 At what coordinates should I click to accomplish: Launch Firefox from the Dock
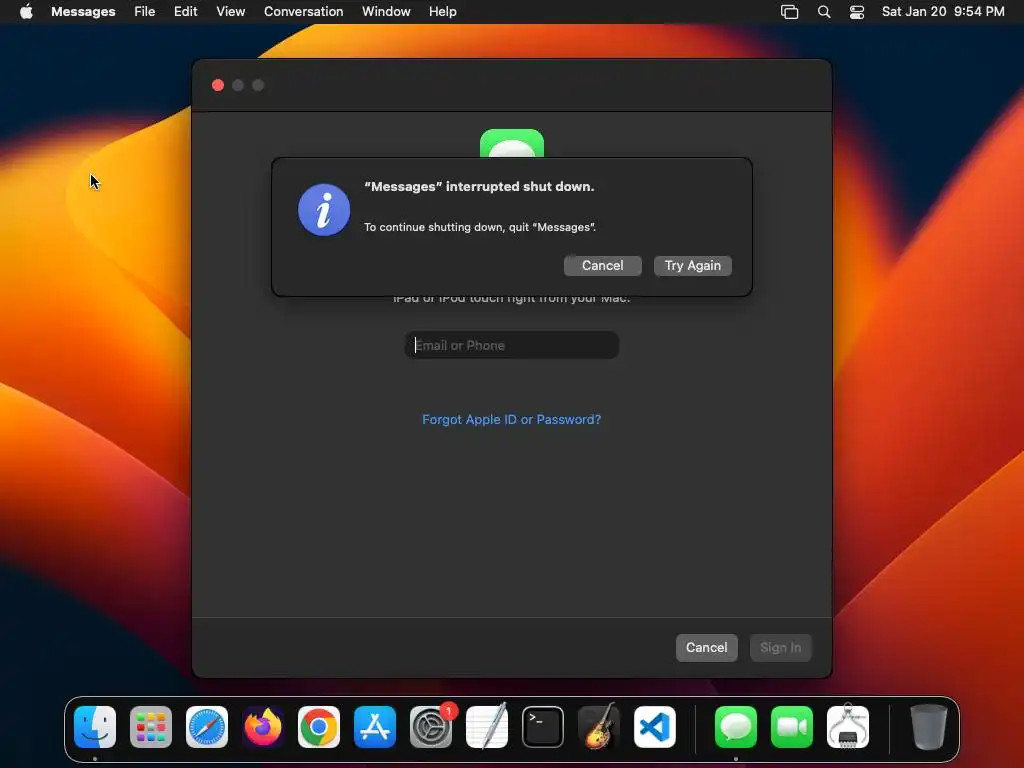point(263,727)
